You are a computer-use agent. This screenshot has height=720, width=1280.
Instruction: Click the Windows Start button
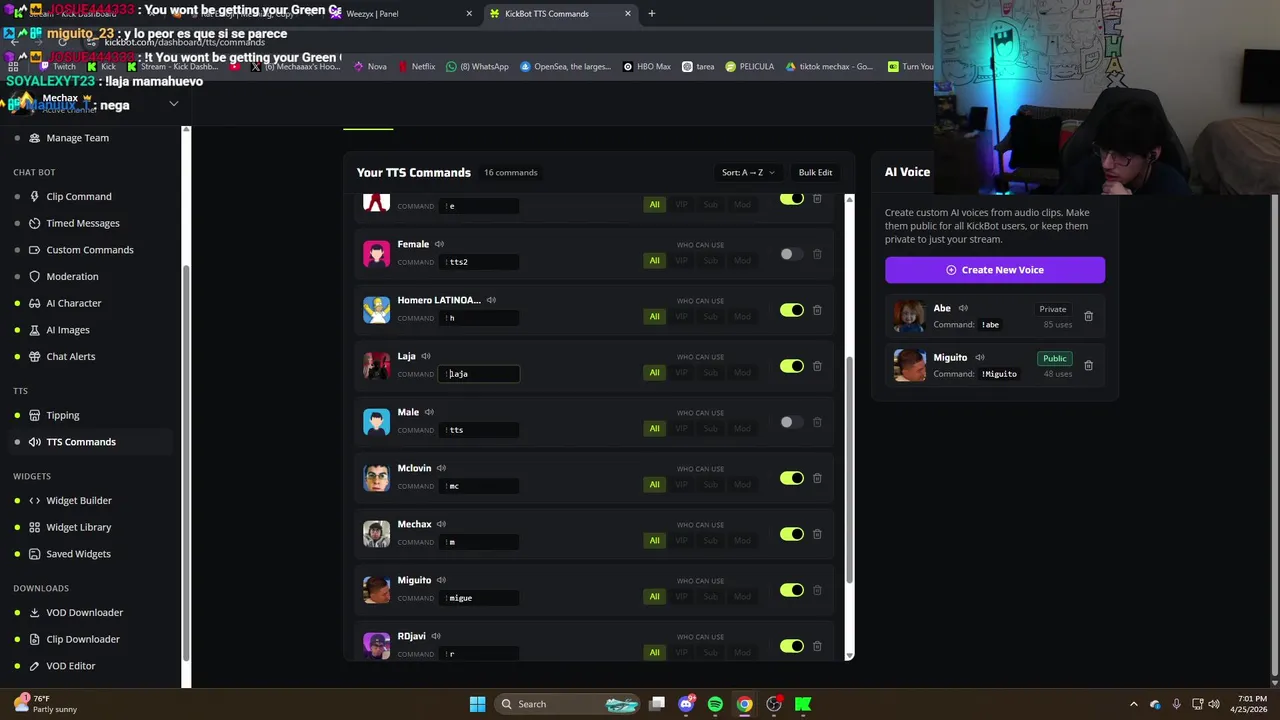477,704
